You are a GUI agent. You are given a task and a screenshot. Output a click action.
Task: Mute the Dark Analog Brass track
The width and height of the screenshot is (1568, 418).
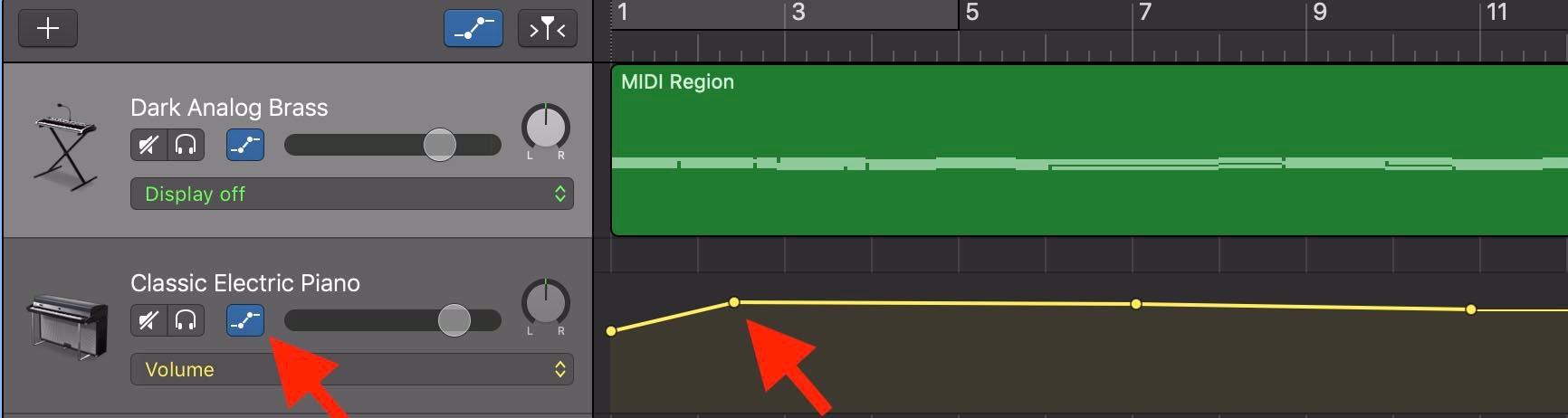pos(148,145)
